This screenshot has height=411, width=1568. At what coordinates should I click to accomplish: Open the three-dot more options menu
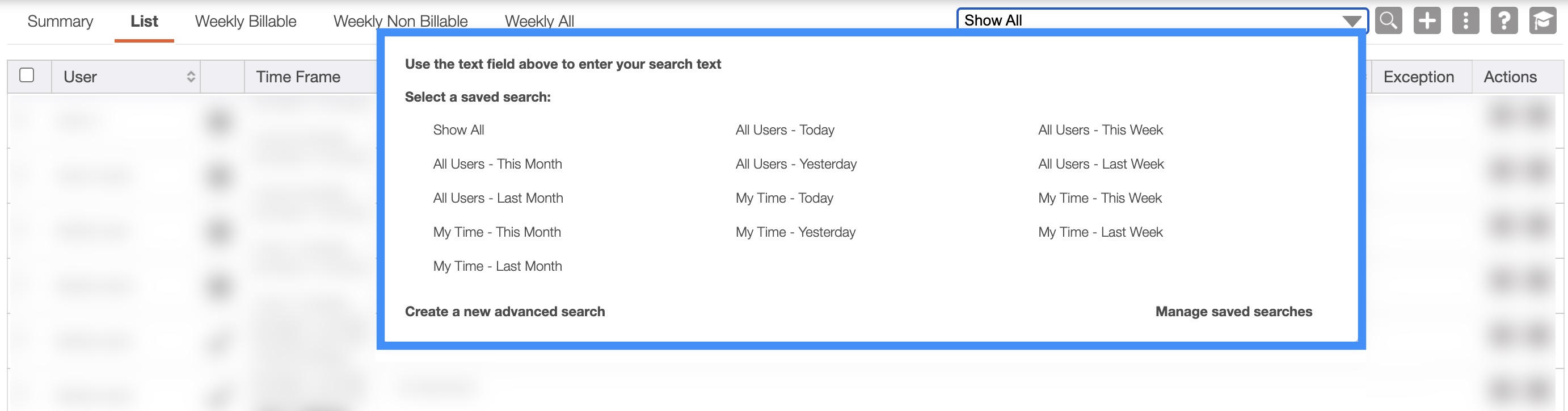[1465, 20]
